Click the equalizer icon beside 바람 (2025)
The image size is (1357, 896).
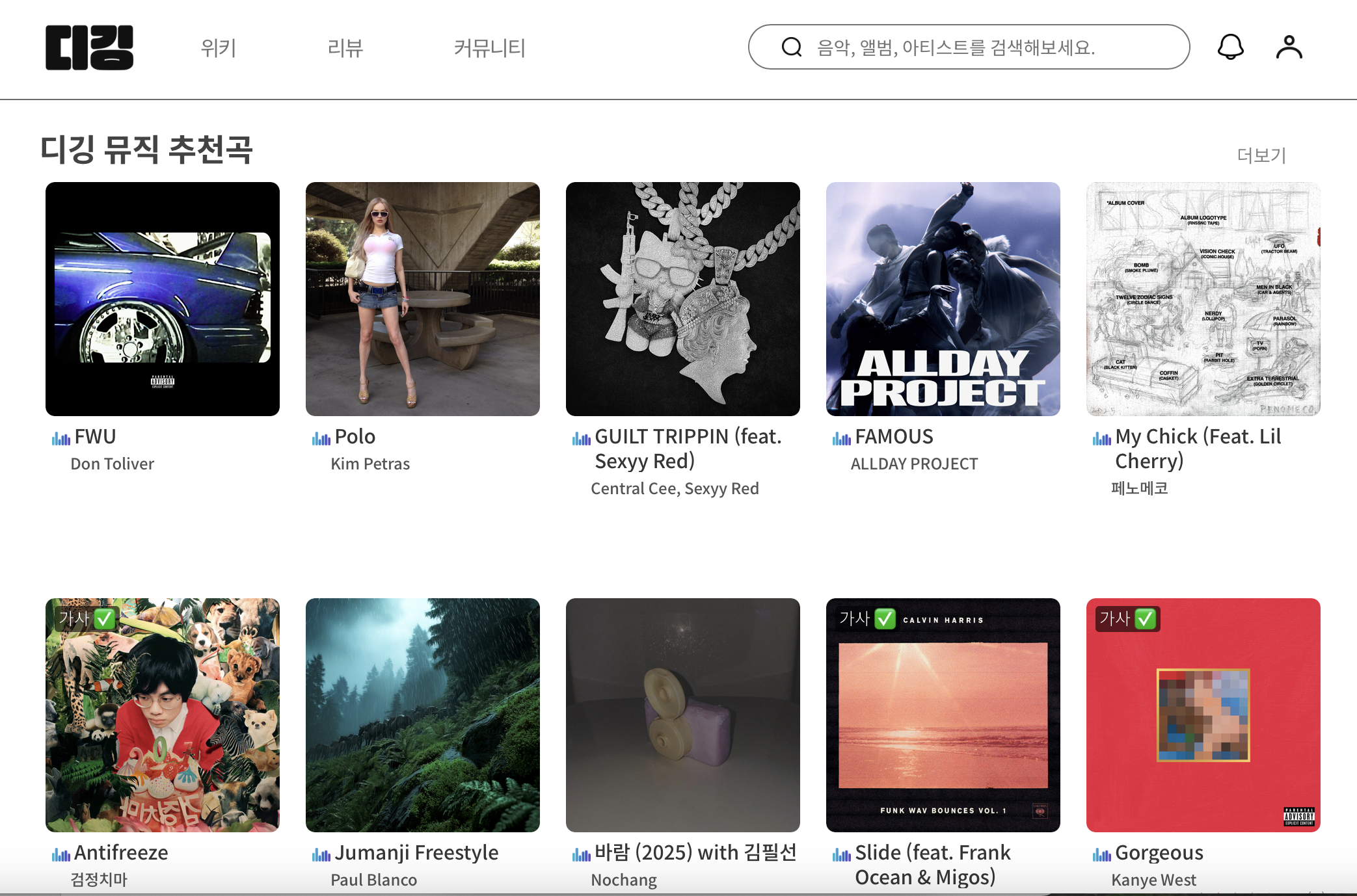click(x=582, y=855)
